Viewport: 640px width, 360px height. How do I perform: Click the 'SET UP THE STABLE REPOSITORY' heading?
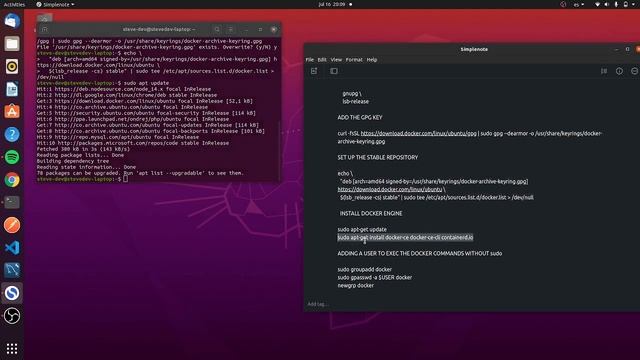pyautogui.click(x=378, y=158)
